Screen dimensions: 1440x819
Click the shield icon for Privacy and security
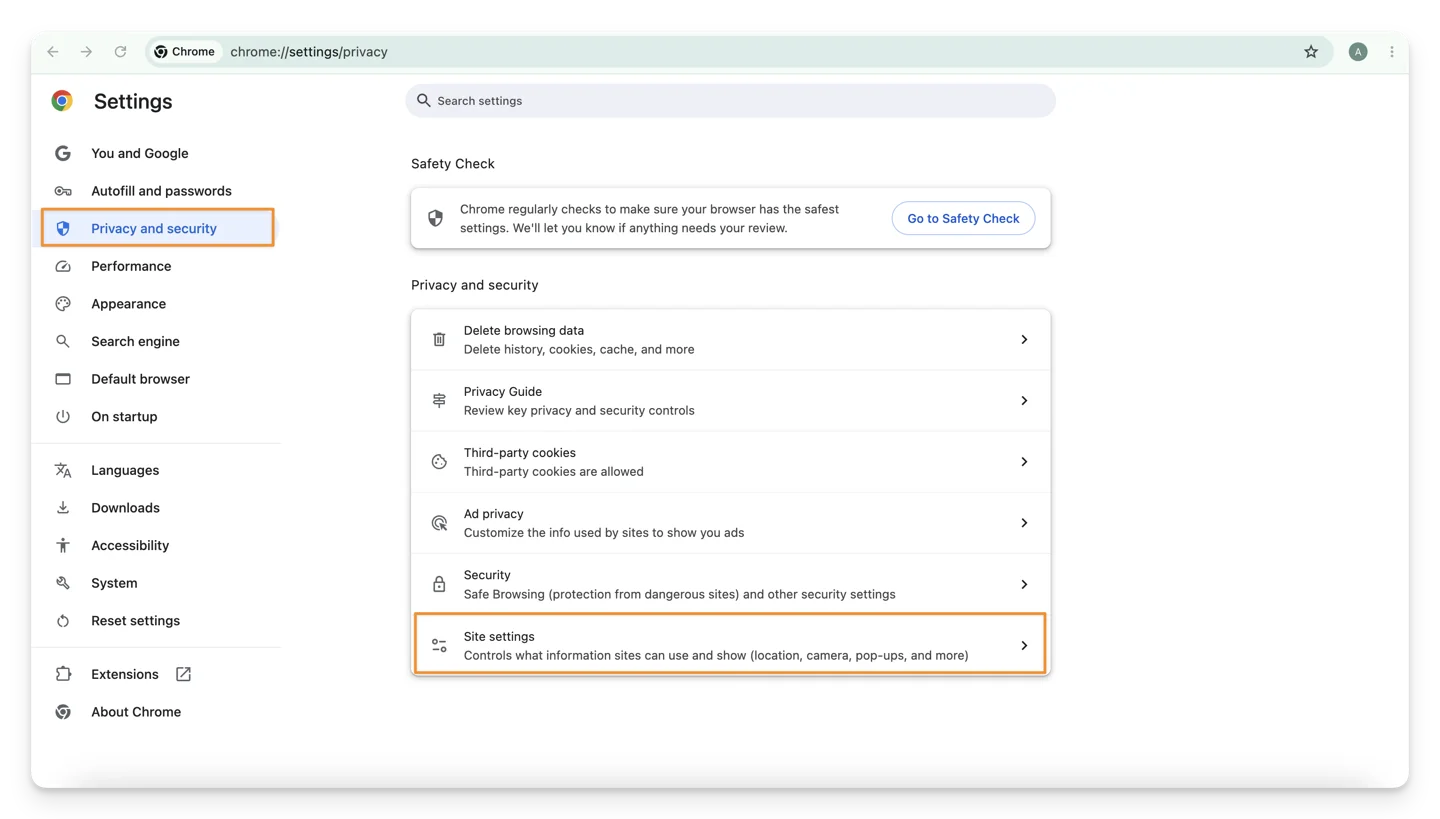[63, 229]
